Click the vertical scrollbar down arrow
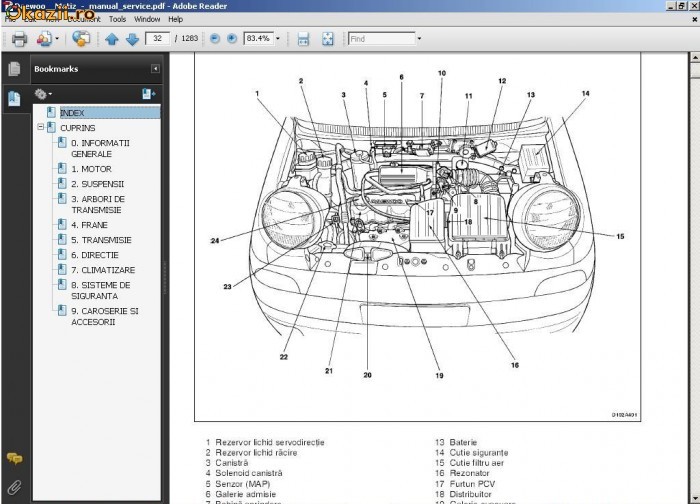Screen dimensions: 700x504 click(x=695, y=499)
